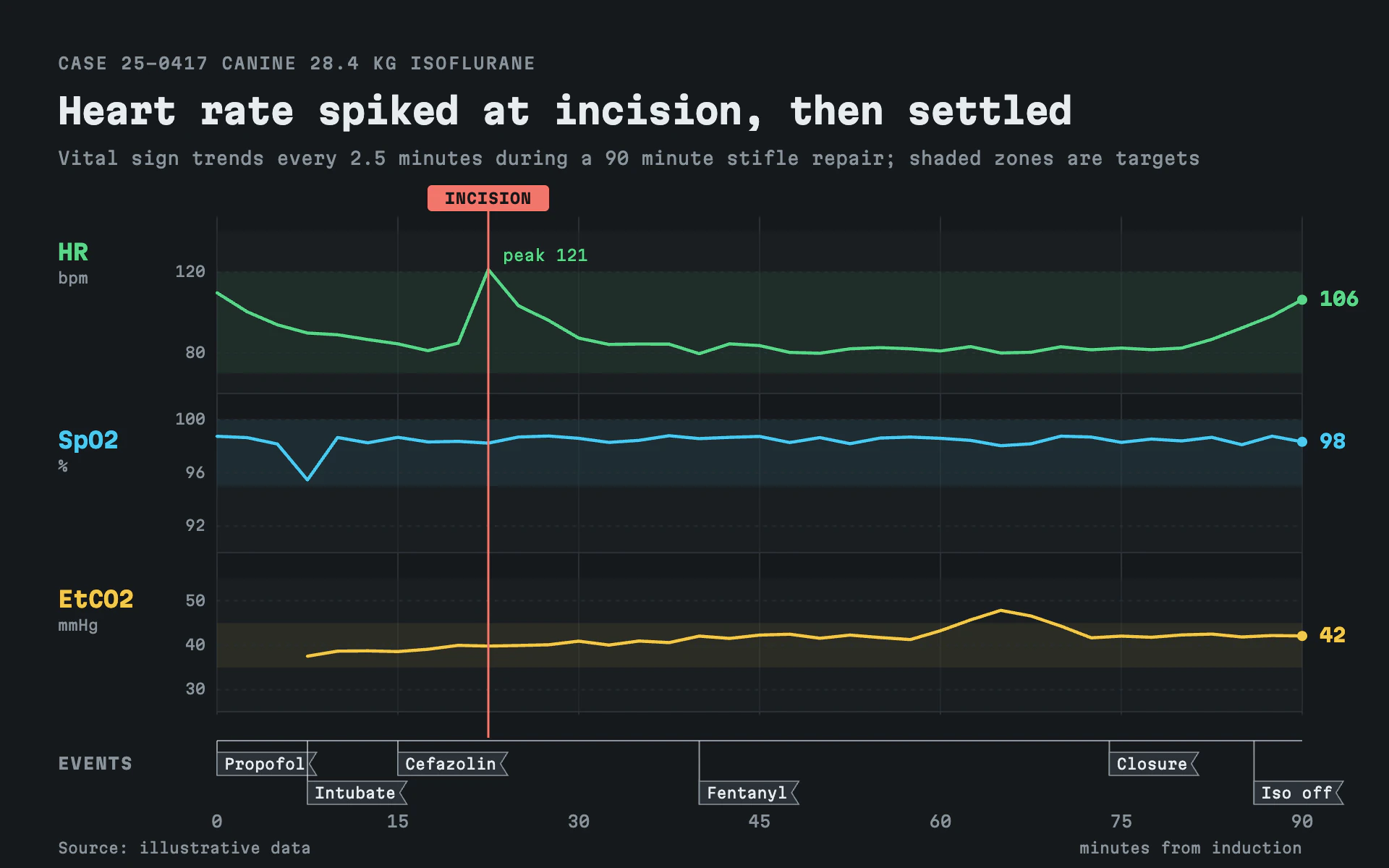
Task: Click the chart title about heart rate
Action: pos(565,111)
